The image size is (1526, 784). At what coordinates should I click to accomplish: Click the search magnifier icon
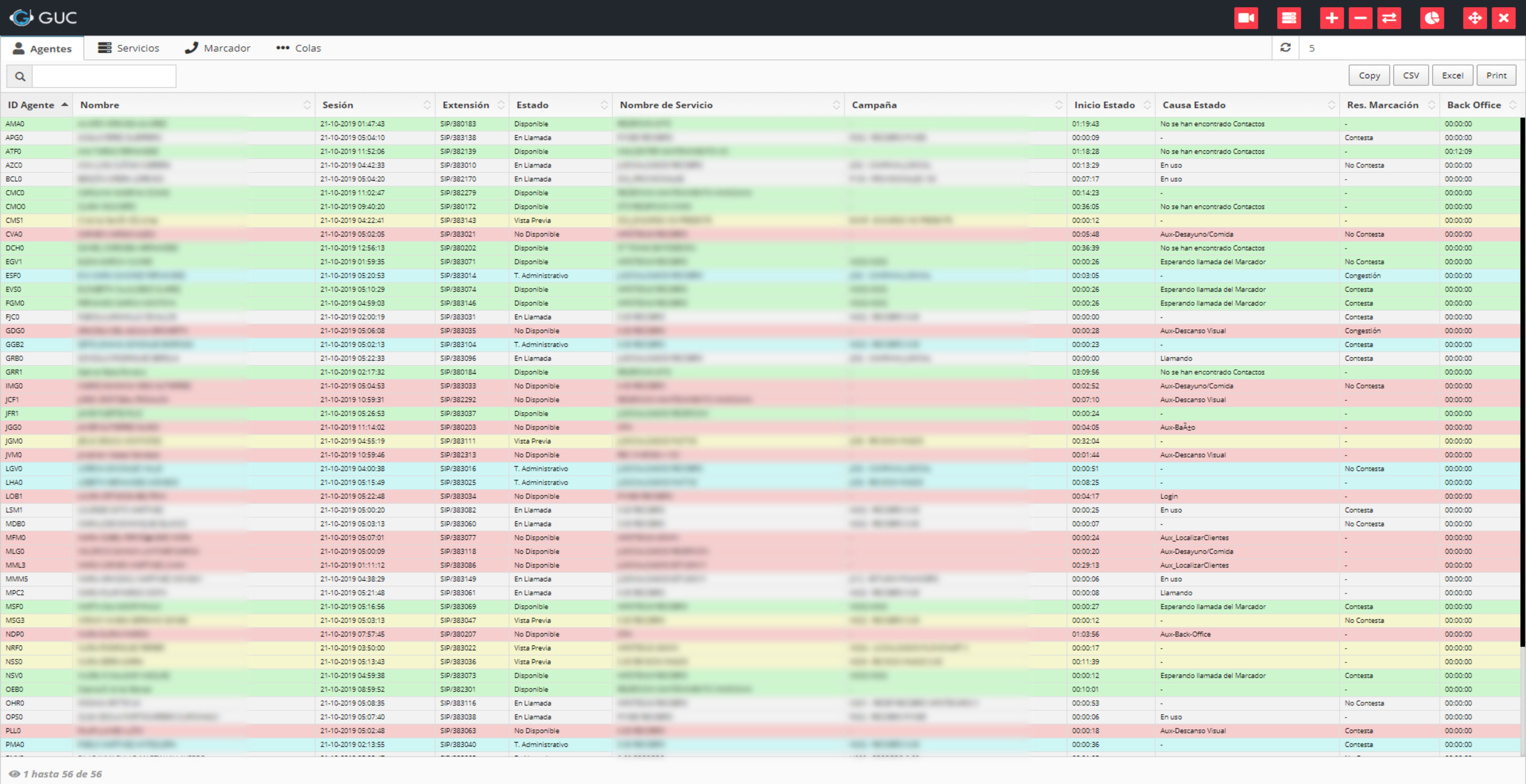tap(19, 77)
